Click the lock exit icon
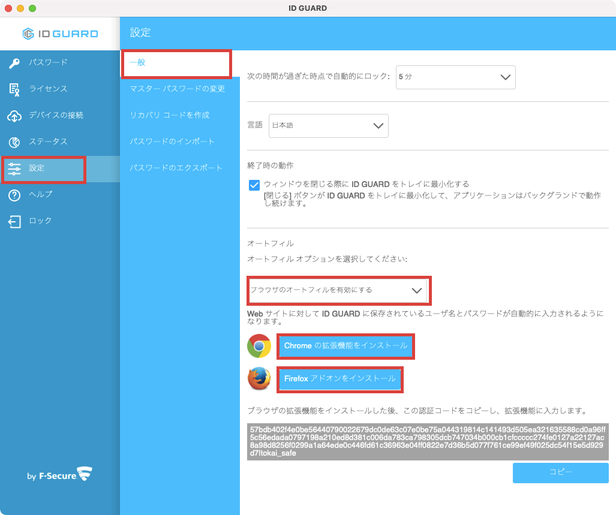The image size is (616, 515). coord(15,221)
